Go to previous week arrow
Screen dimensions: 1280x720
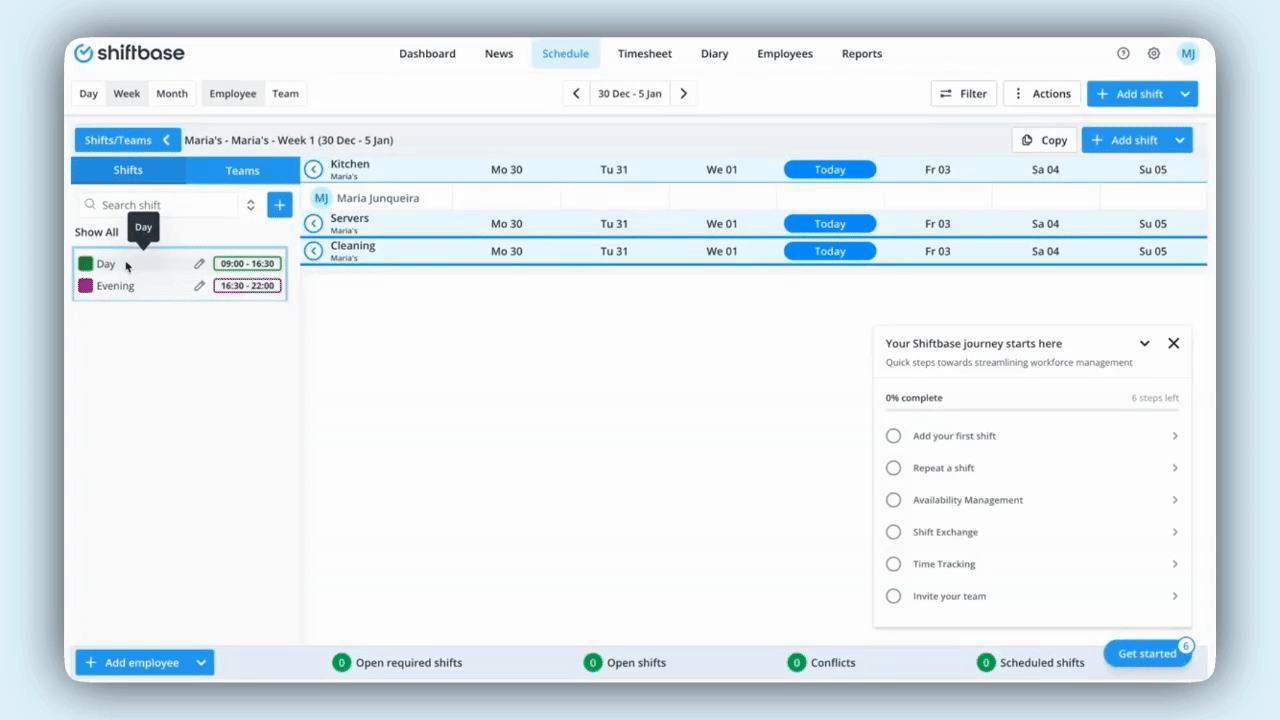coord(576,94)
